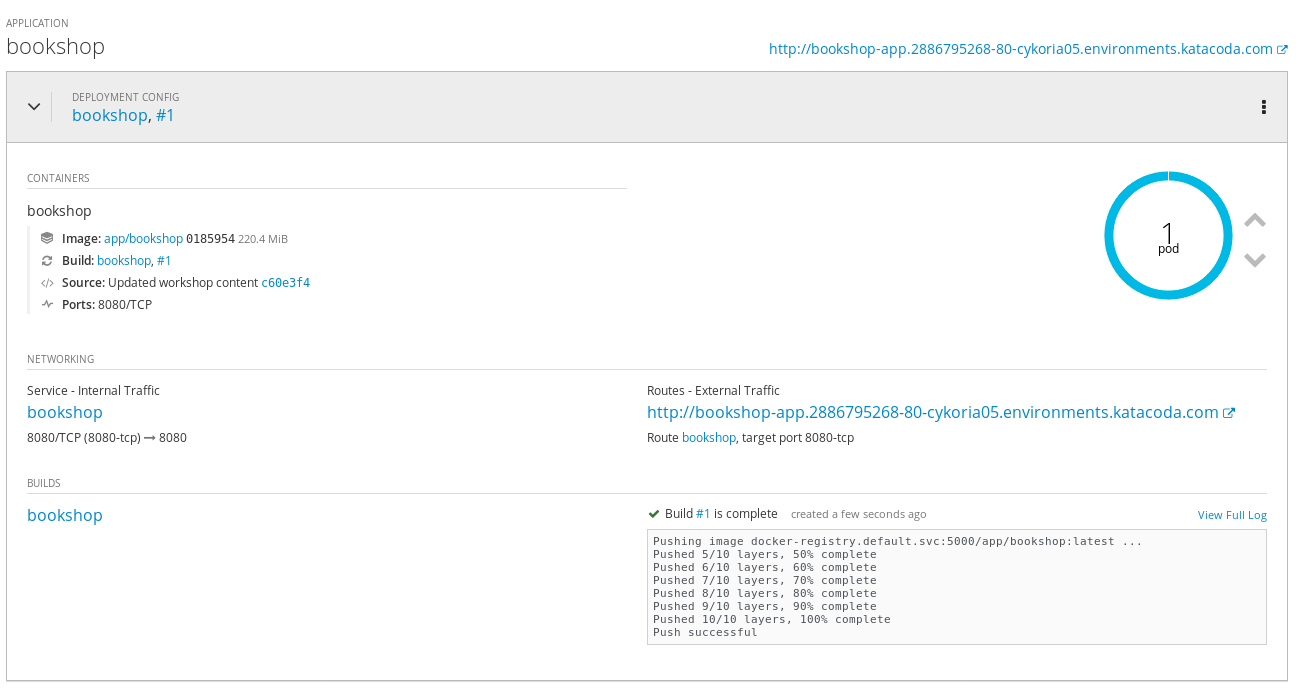The image size is (1305, 697).
Task: Open Build #1 link in build status
Action: [703, 514]
